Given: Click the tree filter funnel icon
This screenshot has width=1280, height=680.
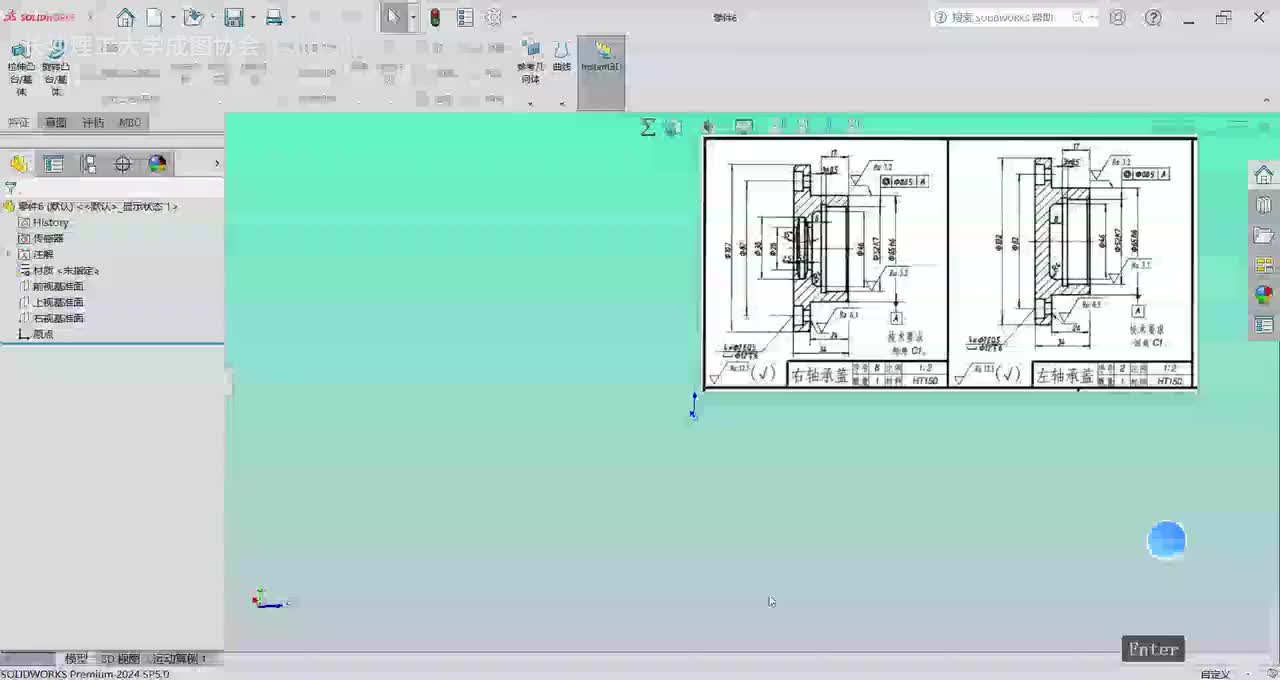Looking at the screenshot, I should 11,187.
